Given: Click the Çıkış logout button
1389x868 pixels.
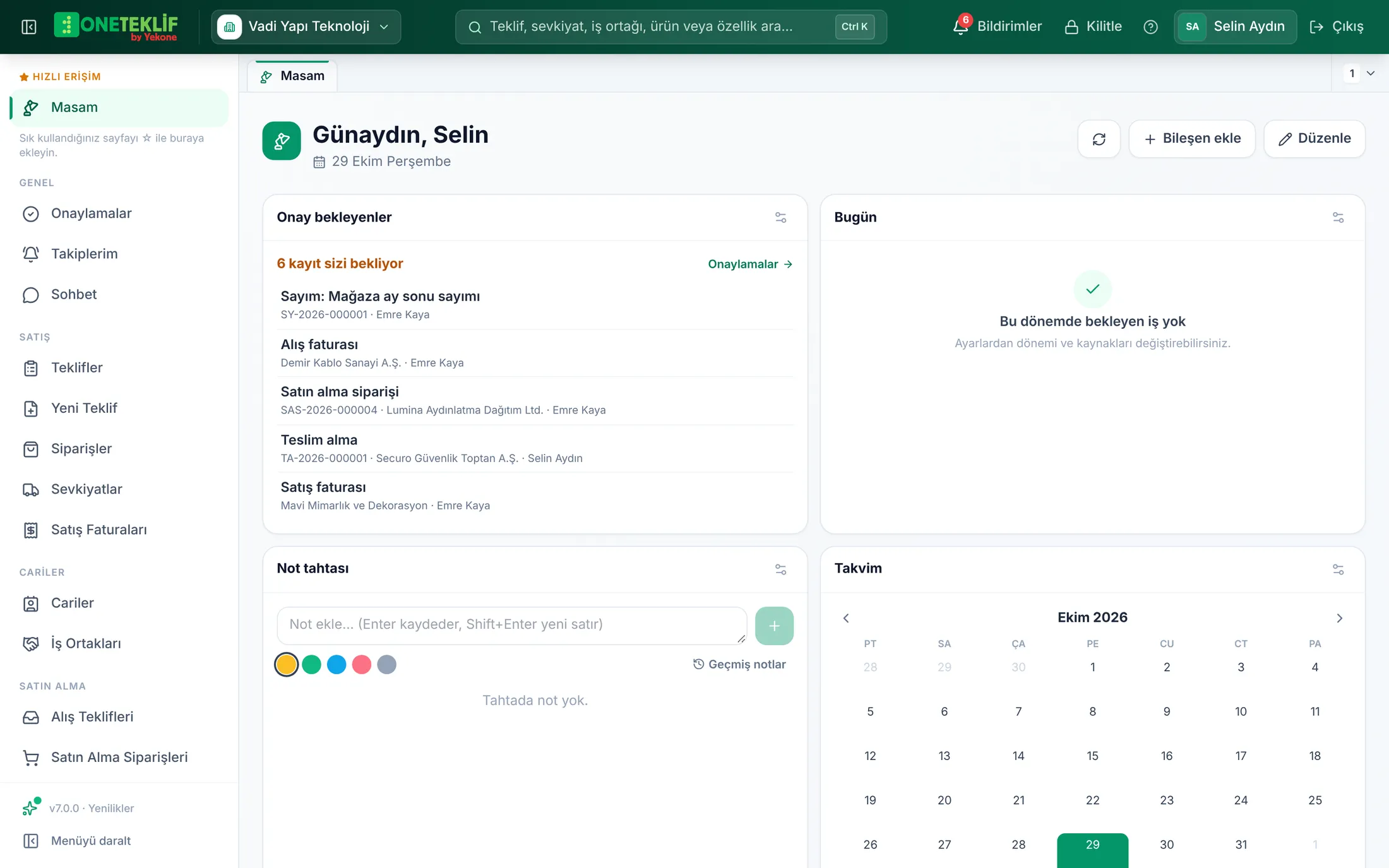Looking at the screenshot, I should click(1337, 27).
